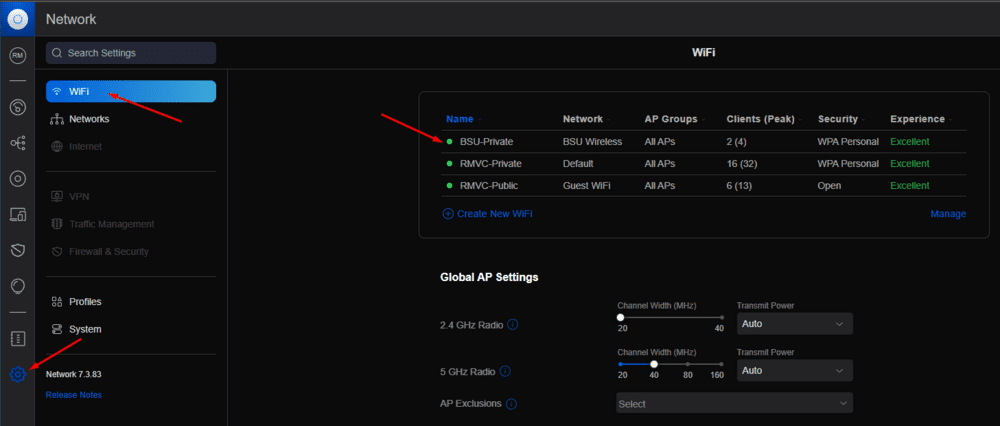Open the AP Exclusions Select dropdown
Image resolution: width=1000 pixels, height=426 pixels.
point(735,404)
